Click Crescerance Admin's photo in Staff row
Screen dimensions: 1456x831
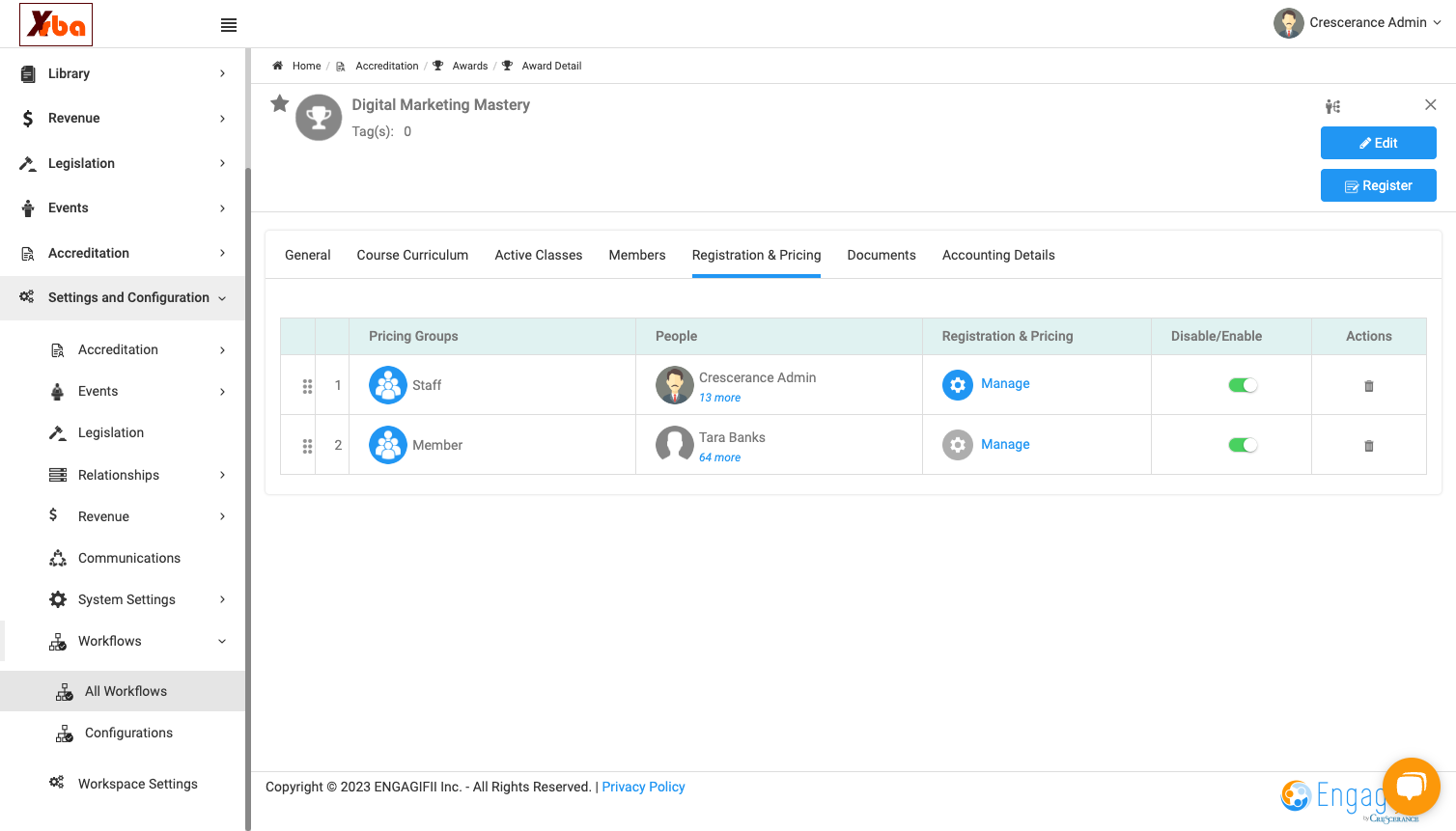[x=675, y=385]
